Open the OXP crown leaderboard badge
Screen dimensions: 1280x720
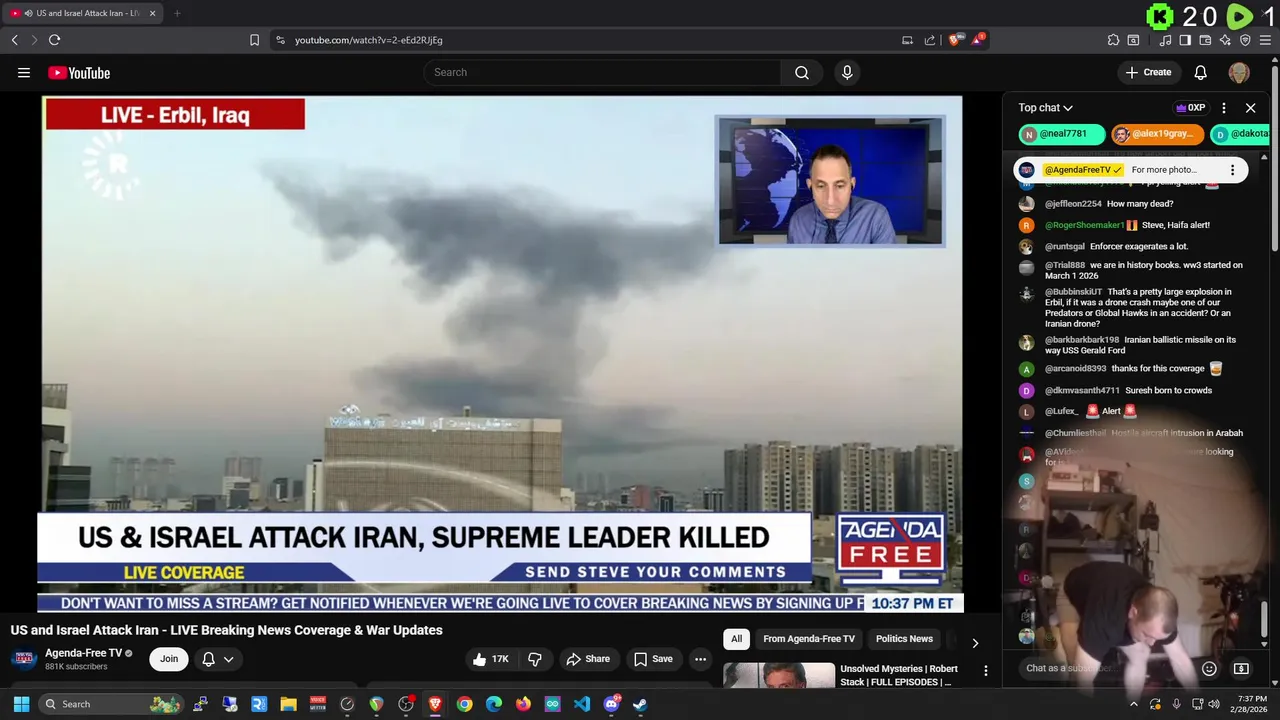[x=1190, y=108]
